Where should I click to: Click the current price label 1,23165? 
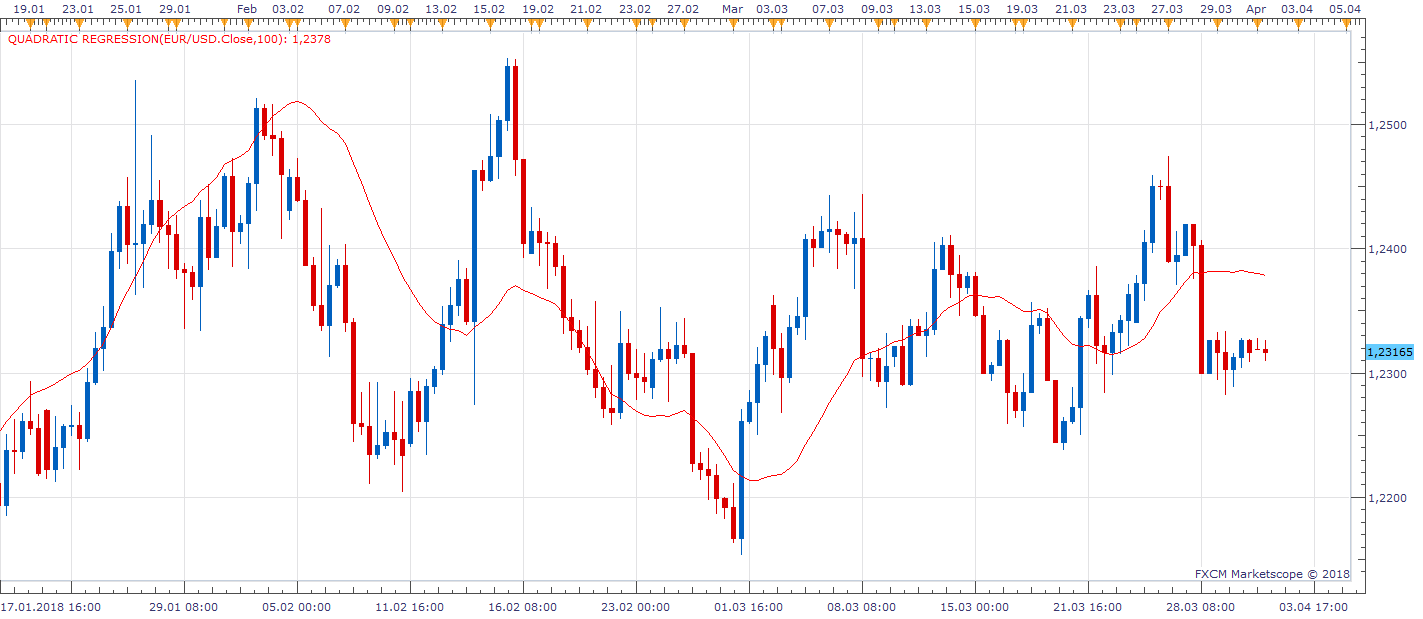pyautogui.click(x=1389, y=352)
